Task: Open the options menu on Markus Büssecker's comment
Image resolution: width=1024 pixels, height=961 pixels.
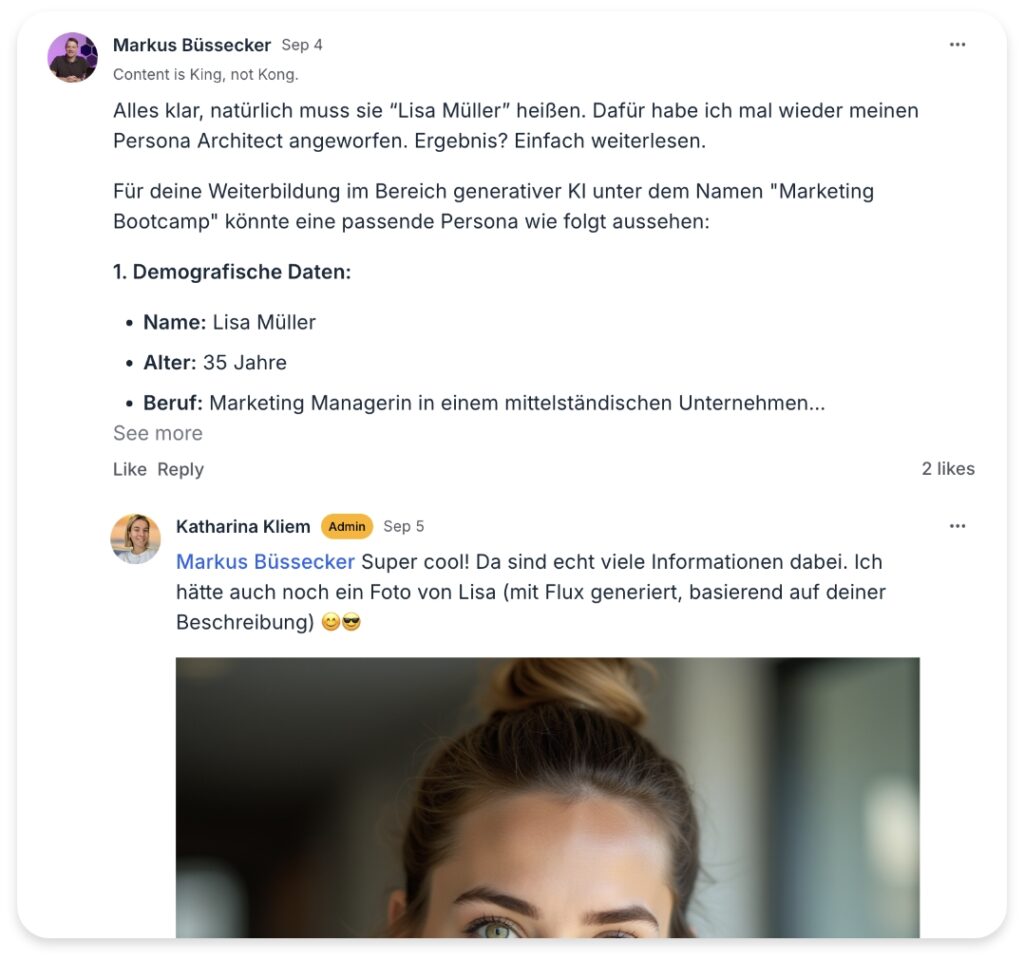Action: pos(957,44)
